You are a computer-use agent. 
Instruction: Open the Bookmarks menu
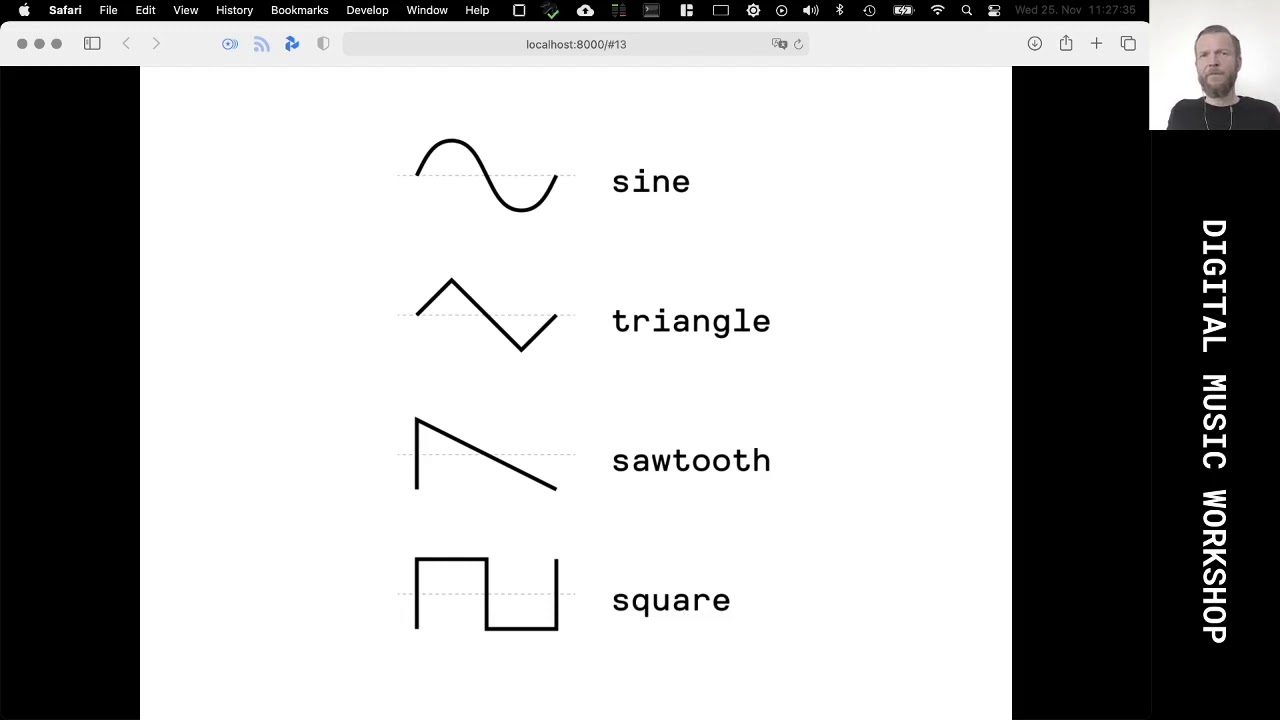pos(299,10)
